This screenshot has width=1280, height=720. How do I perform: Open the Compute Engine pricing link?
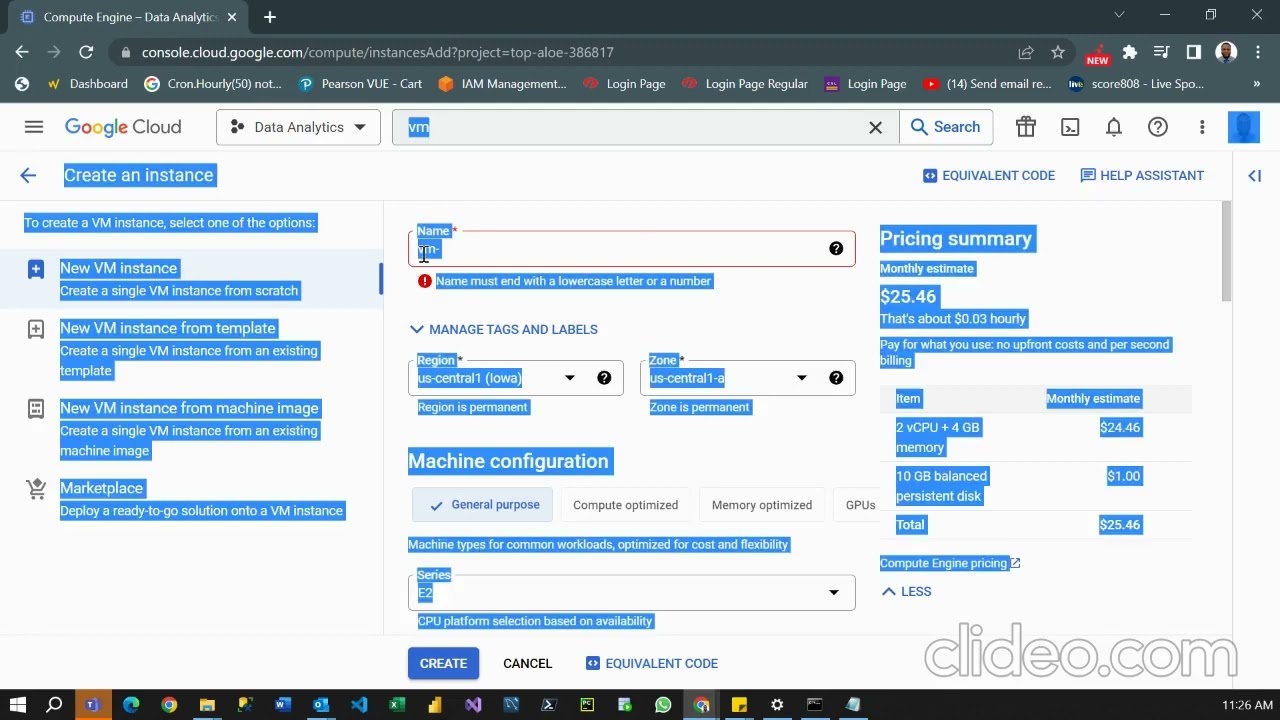(950, 563)
